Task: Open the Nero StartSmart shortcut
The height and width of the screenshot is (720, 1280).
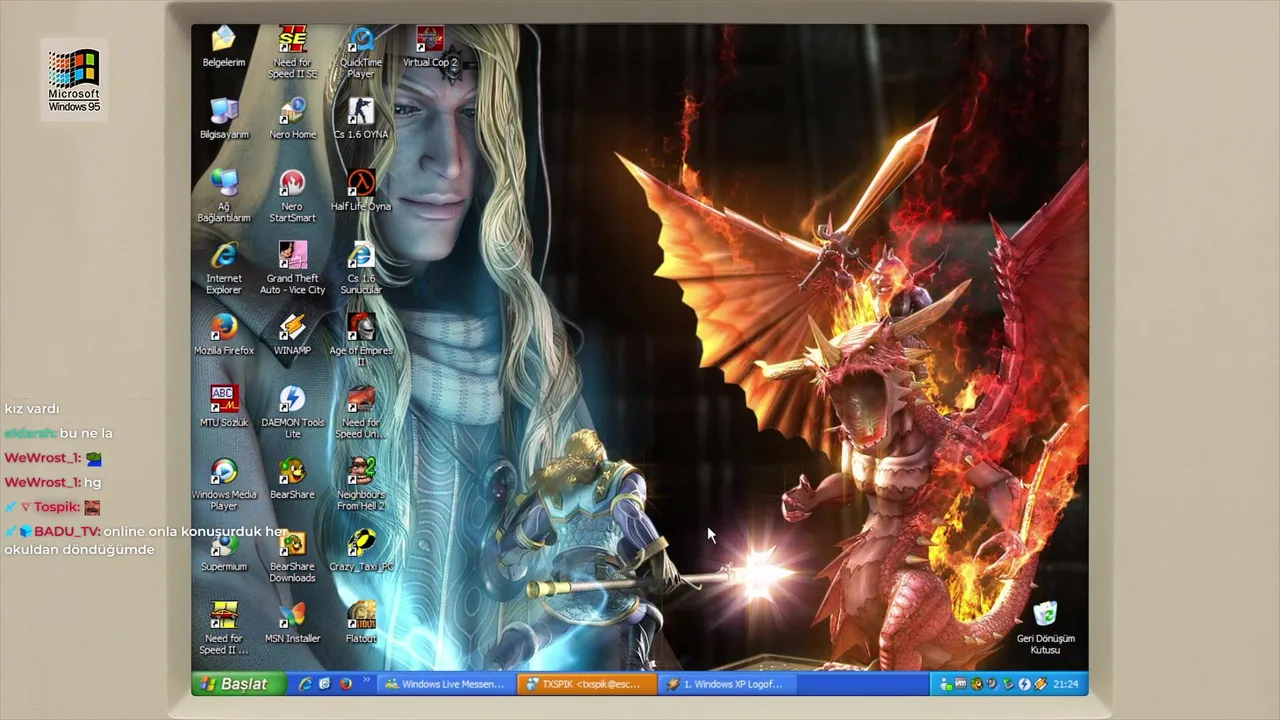Action: [x=292, y=197]
